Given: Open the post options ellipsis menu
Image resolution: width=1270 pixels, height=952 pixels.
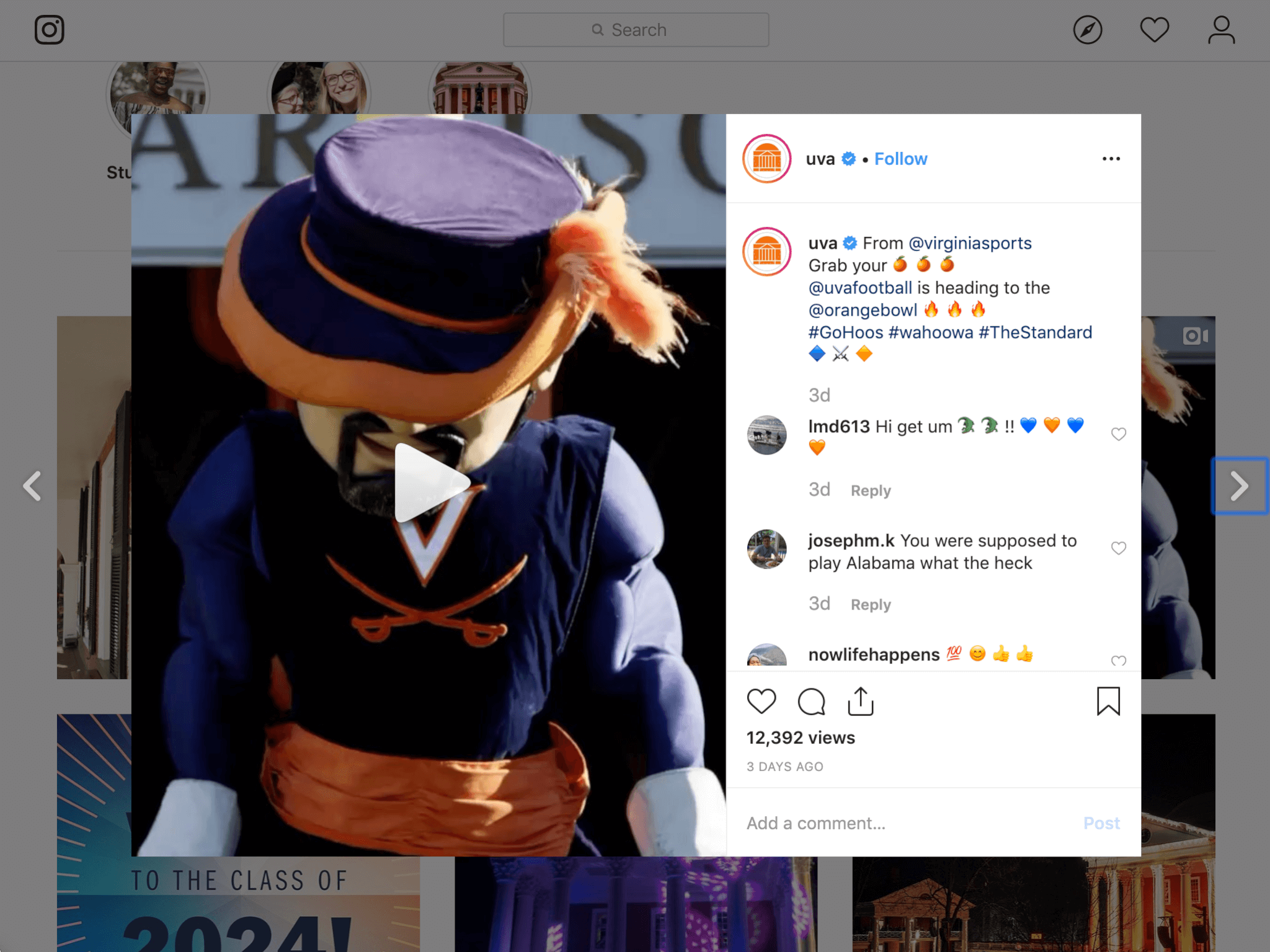Looking at the screenshot, I should click(1111, 159).
